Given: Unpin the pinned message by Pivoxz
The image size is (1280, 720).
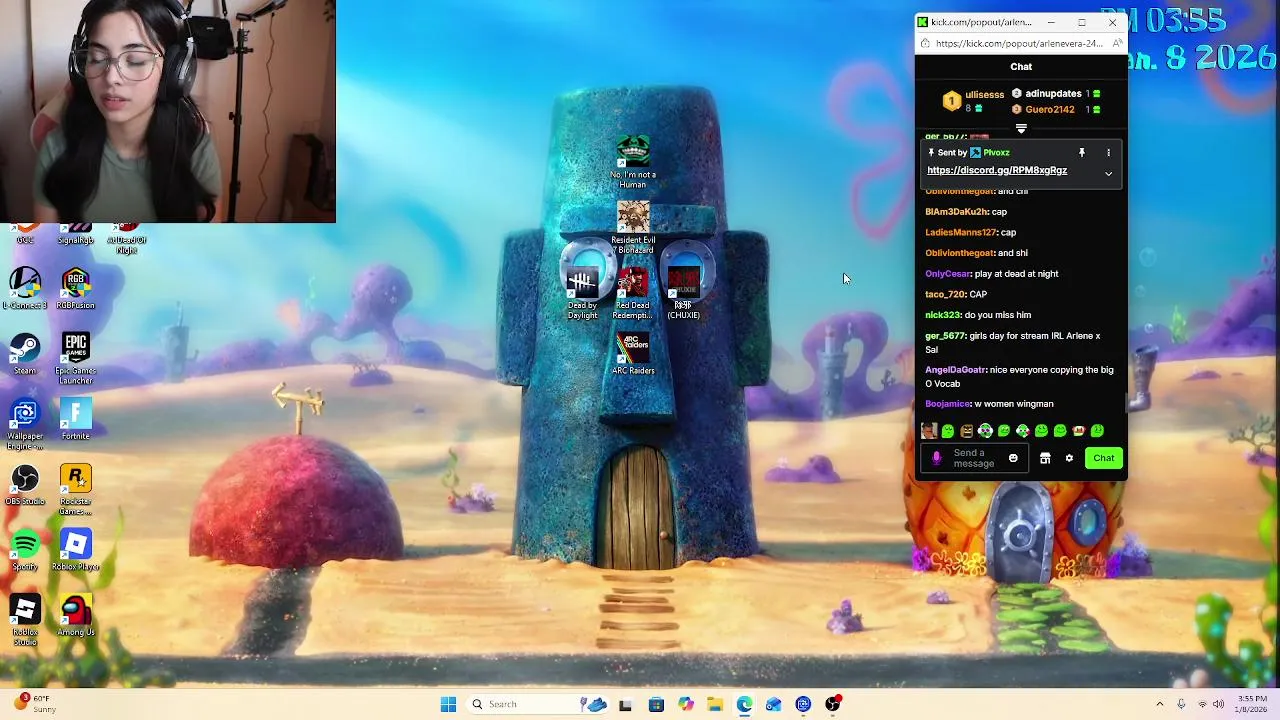Looking at the screenshot, I should tap(1081, 153).
